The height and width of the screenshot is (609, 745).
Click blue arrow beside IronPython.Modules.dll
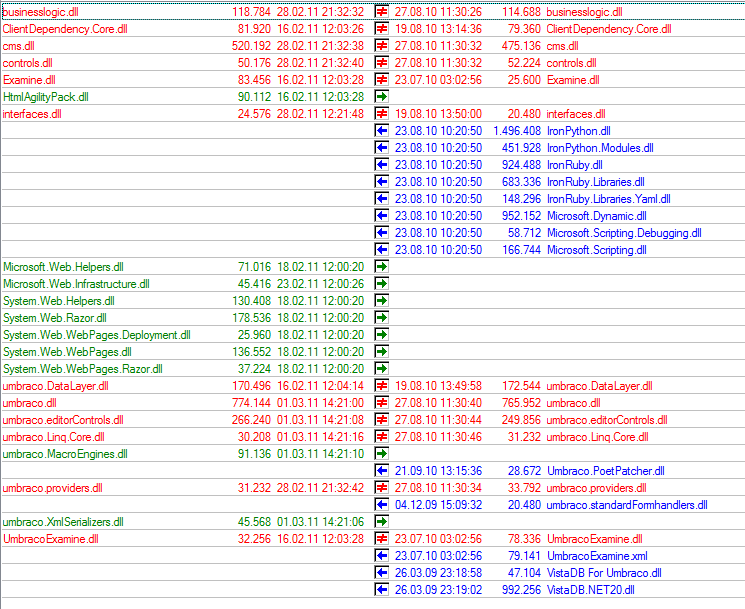coord(382,148)
